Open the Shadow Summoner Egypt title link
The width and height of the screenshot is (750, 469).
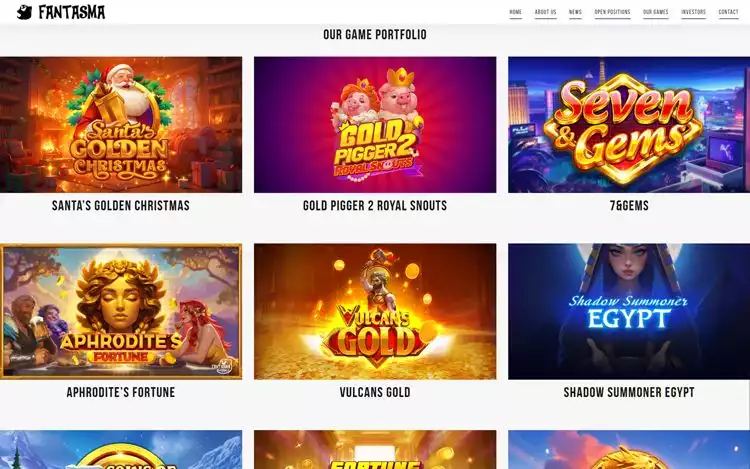[x=629, y=393]
